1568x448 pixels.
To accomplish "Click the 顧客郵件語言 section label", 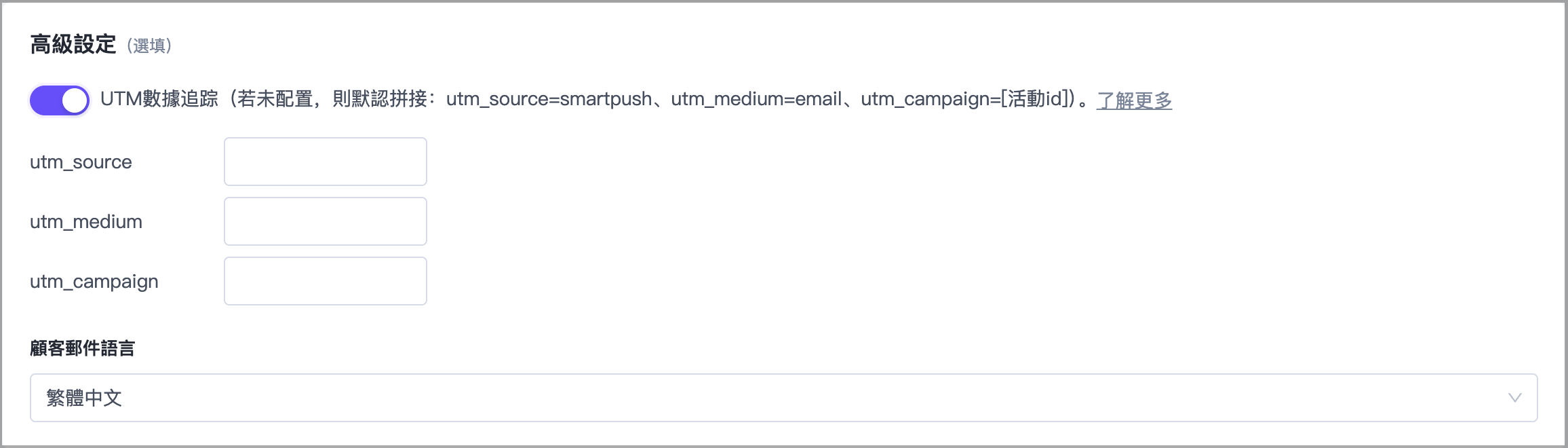I will tap(82, 348).
